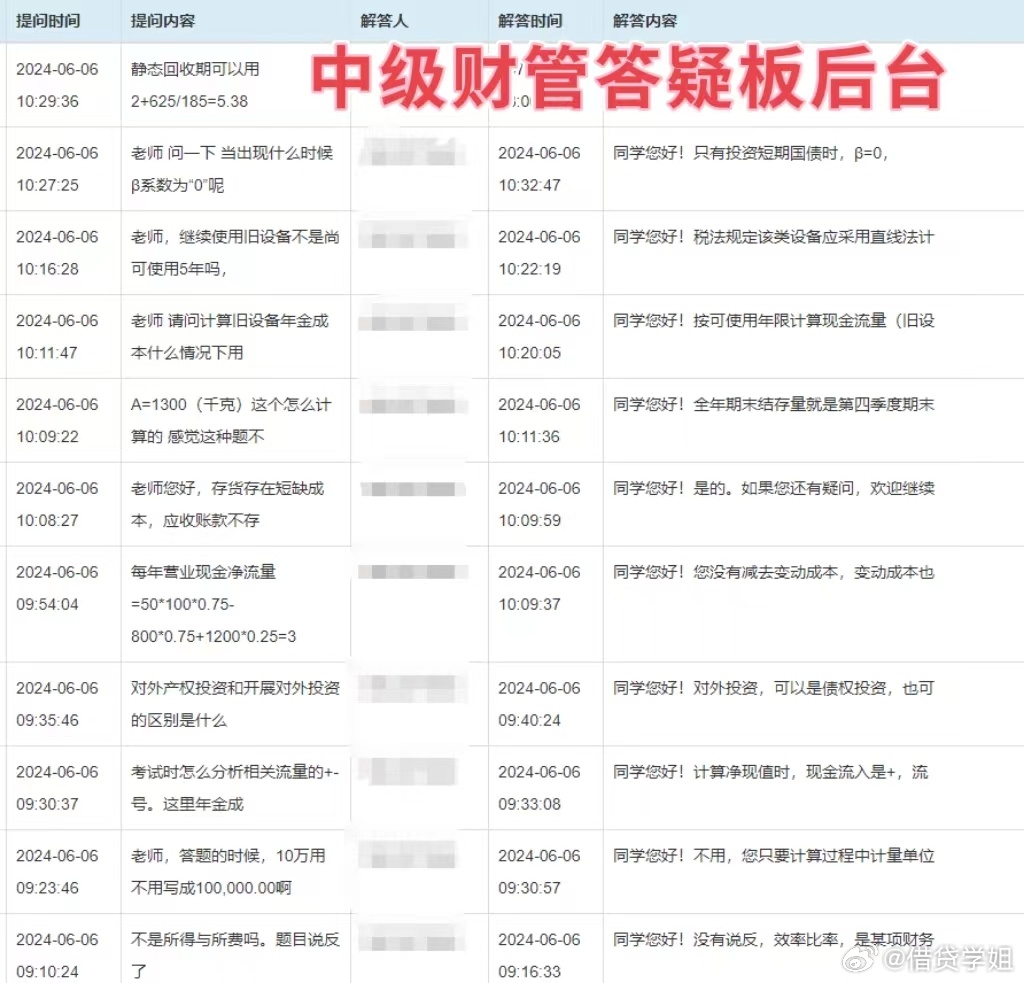The width and height of the screenshot is (1024, 983).
Task: Select answer time 2024-06-06 10:20:05
Action: 539,336
